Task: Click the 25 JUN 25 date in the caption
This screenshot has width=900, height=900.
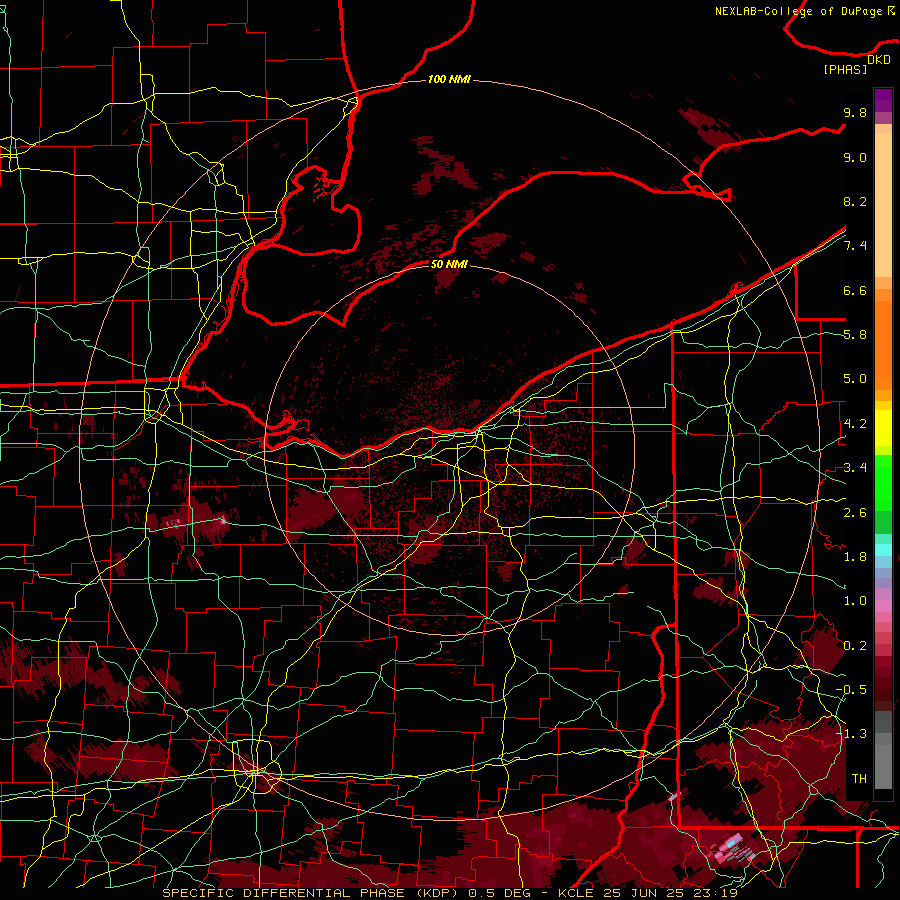Action: 645,893
